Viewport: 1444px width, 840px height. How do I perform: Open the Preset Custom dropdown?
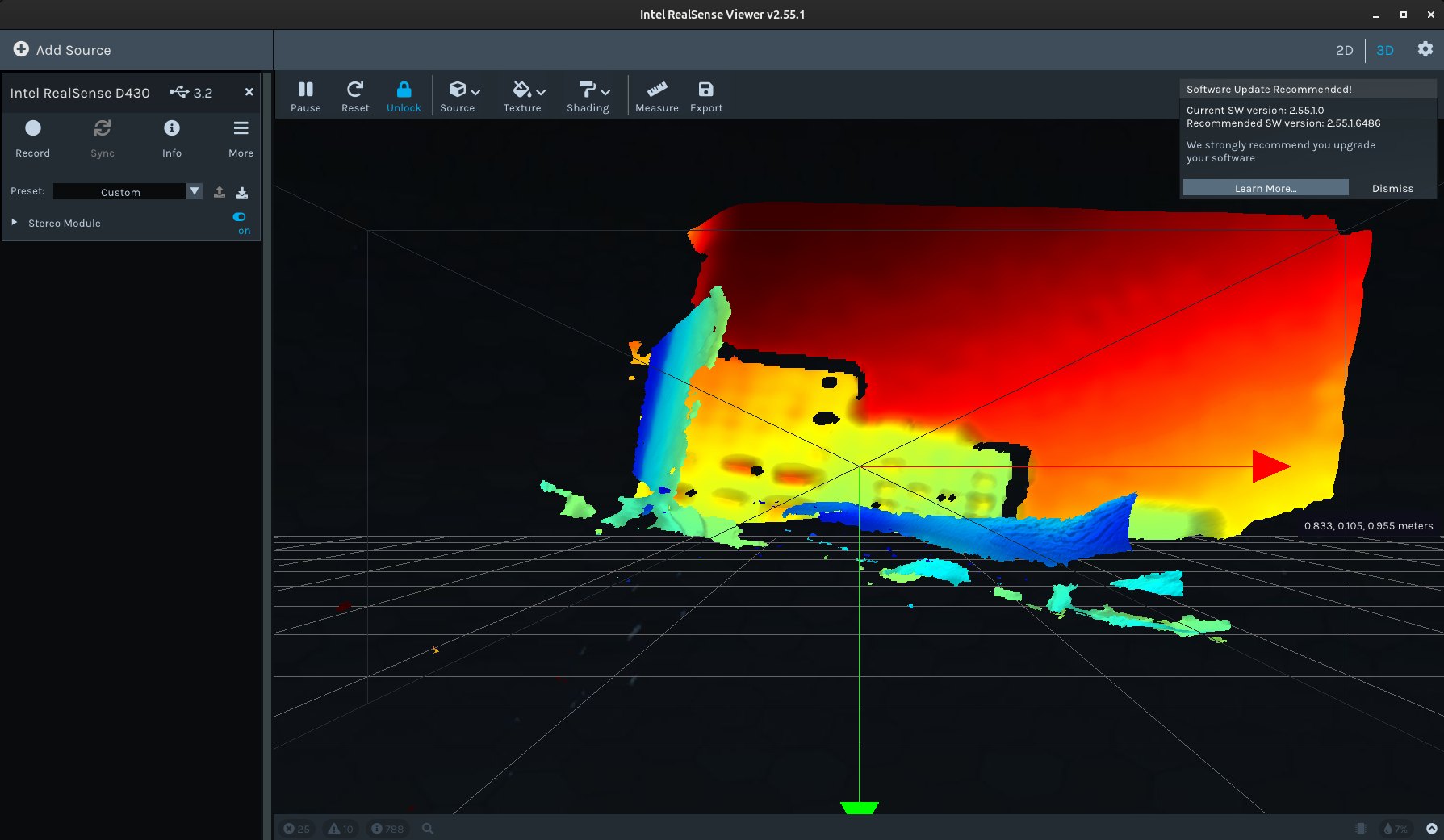tap(195, 191)
